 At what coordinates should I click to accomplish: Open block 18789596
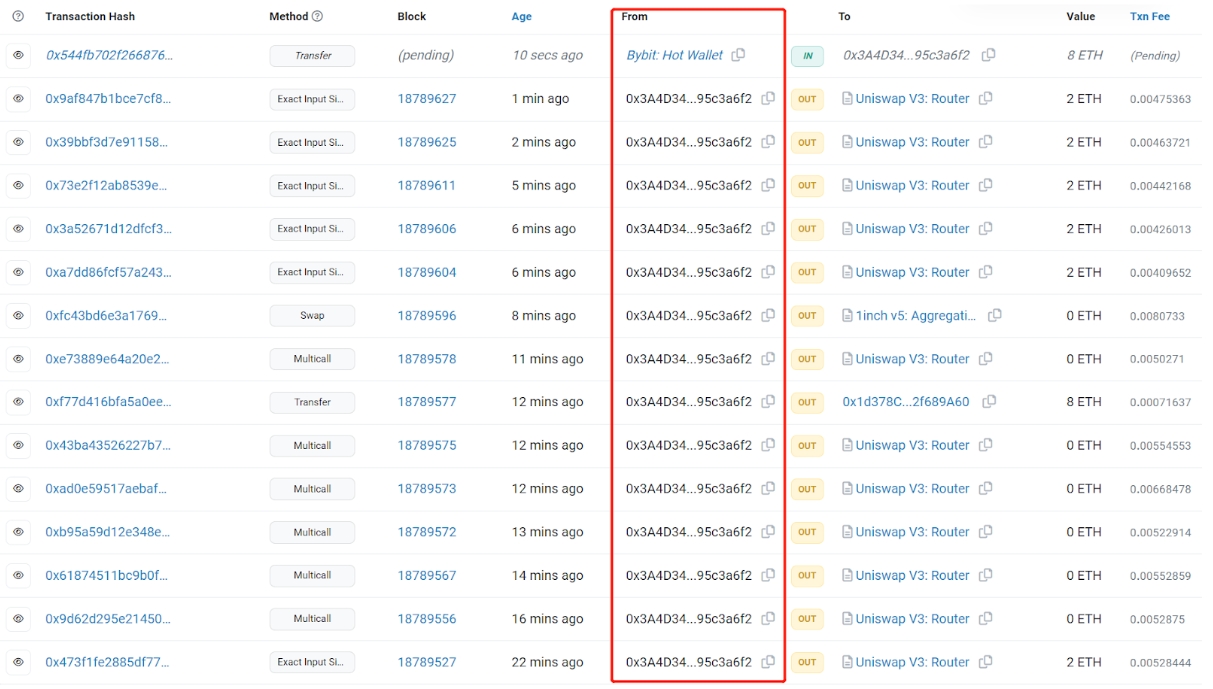tap(427, 316)
